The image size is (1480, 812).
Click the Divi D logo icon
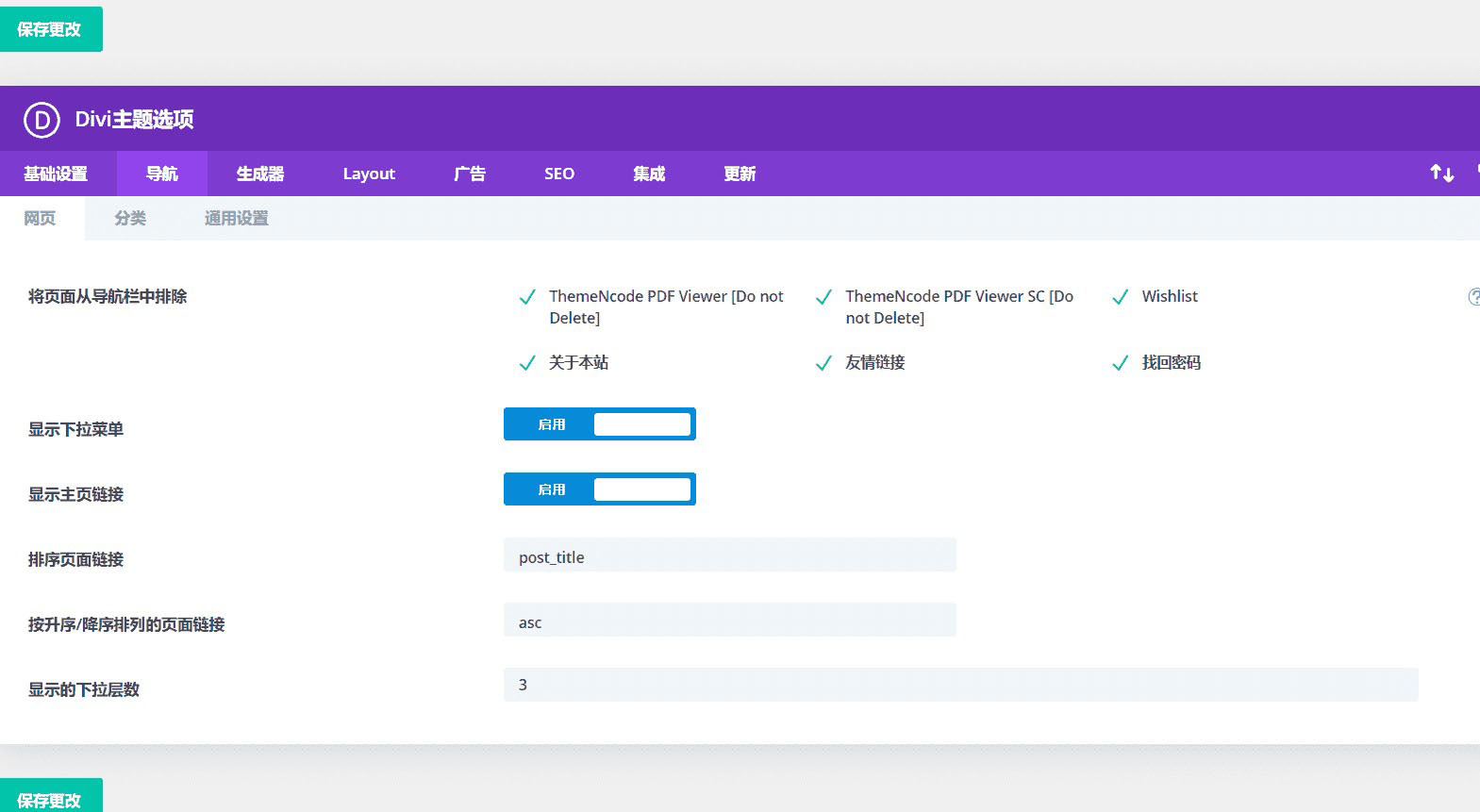coord(42,120)
